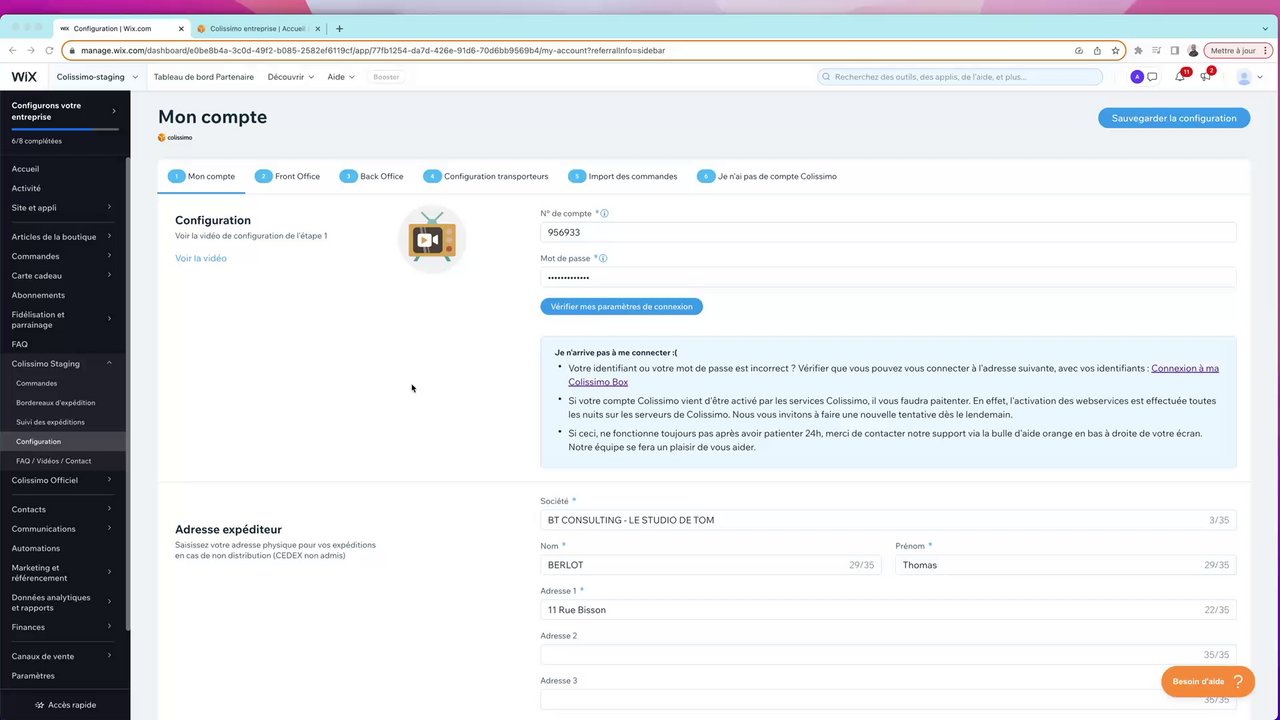The height and width of the screenshot is (720, 1280).
Task: Click the browser address bar URL
Action: [373, 50]
